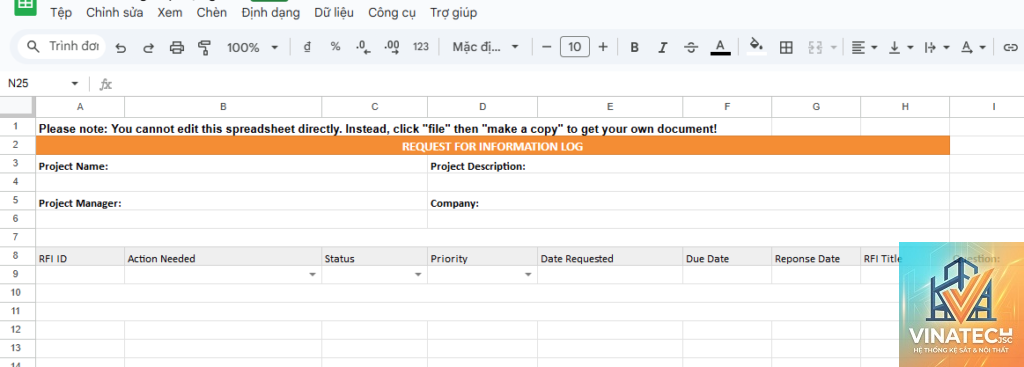The width and height of the screenshot is (1024, 367).
Task: Print the spreadsheet with printer icon
Action: click(176, 47)
